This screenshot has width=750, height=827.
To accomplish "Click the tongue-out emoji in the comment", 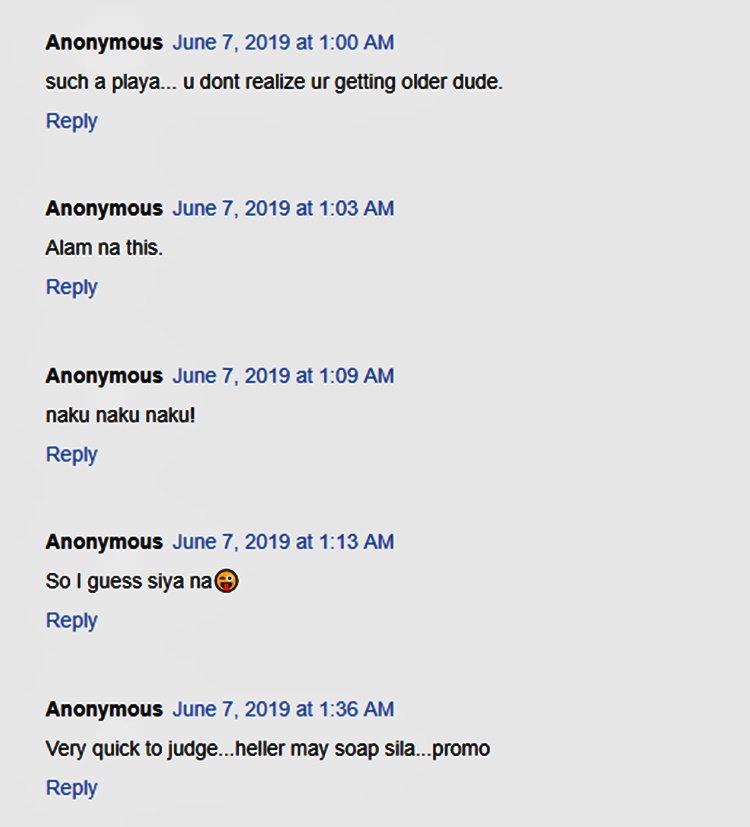I will 227,581.
